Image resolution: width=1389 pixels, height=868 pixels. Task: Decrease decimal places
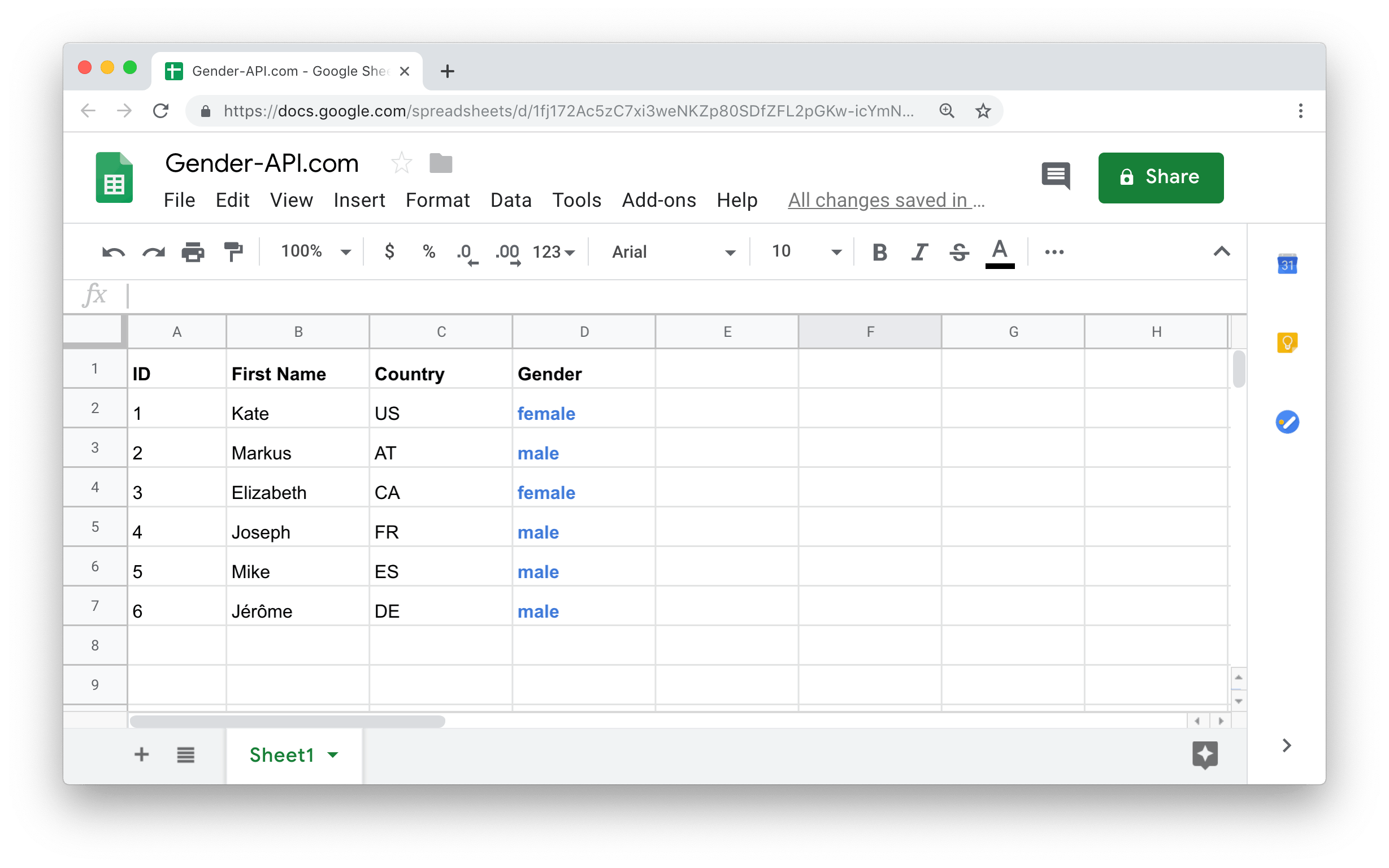pos(467,251)
